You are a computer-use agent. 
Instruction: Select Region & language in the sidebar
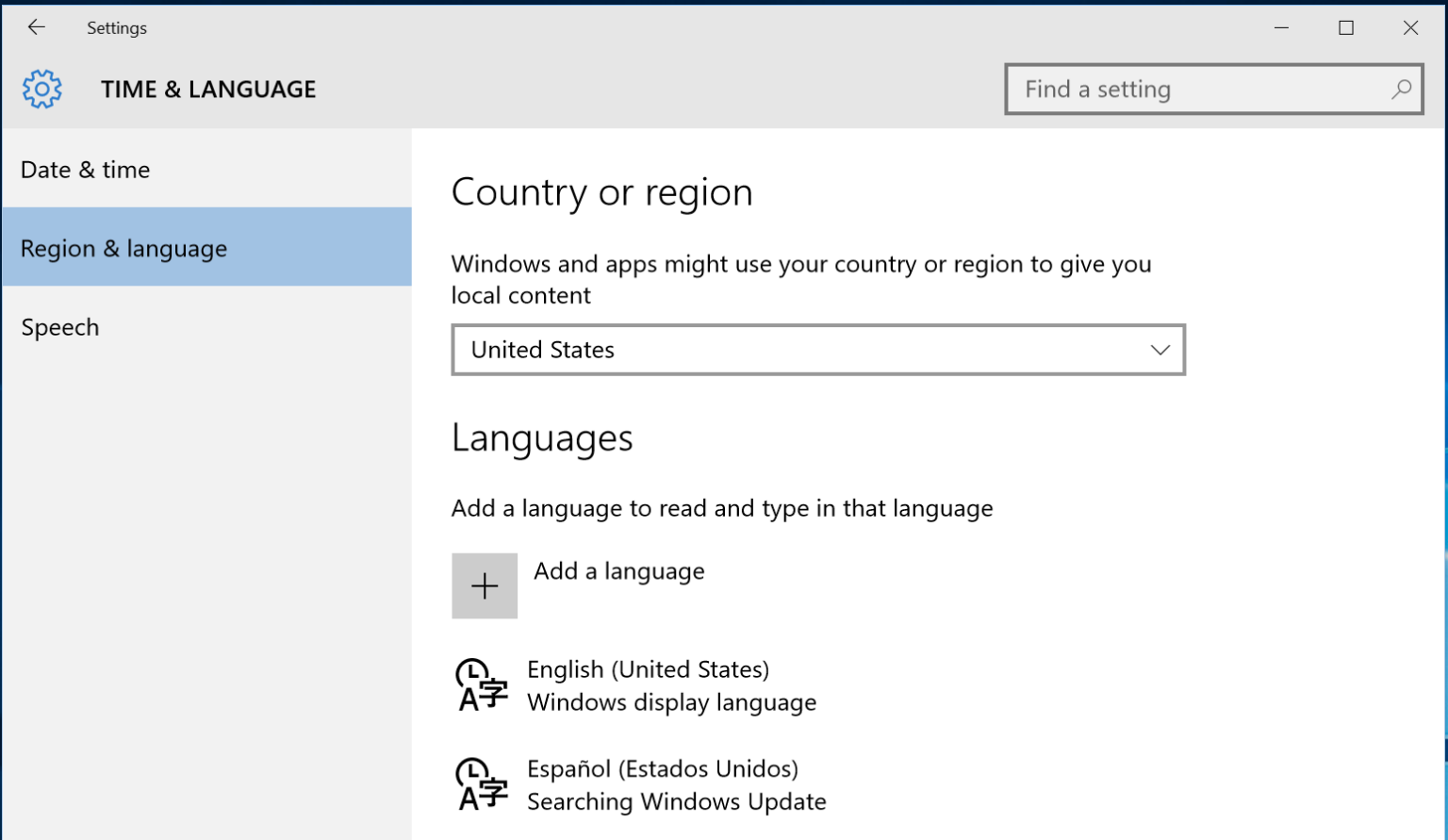pyautogui.click(x=123, y=248)
